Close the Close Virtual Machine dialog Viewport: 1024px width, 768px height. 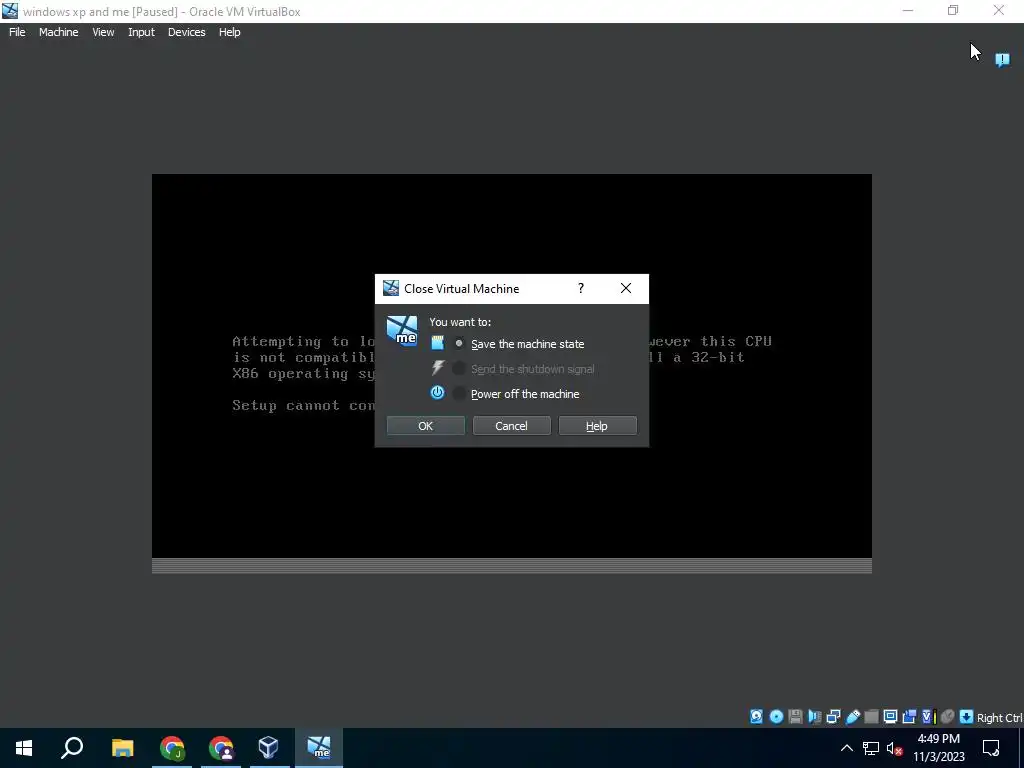[626, 289]
